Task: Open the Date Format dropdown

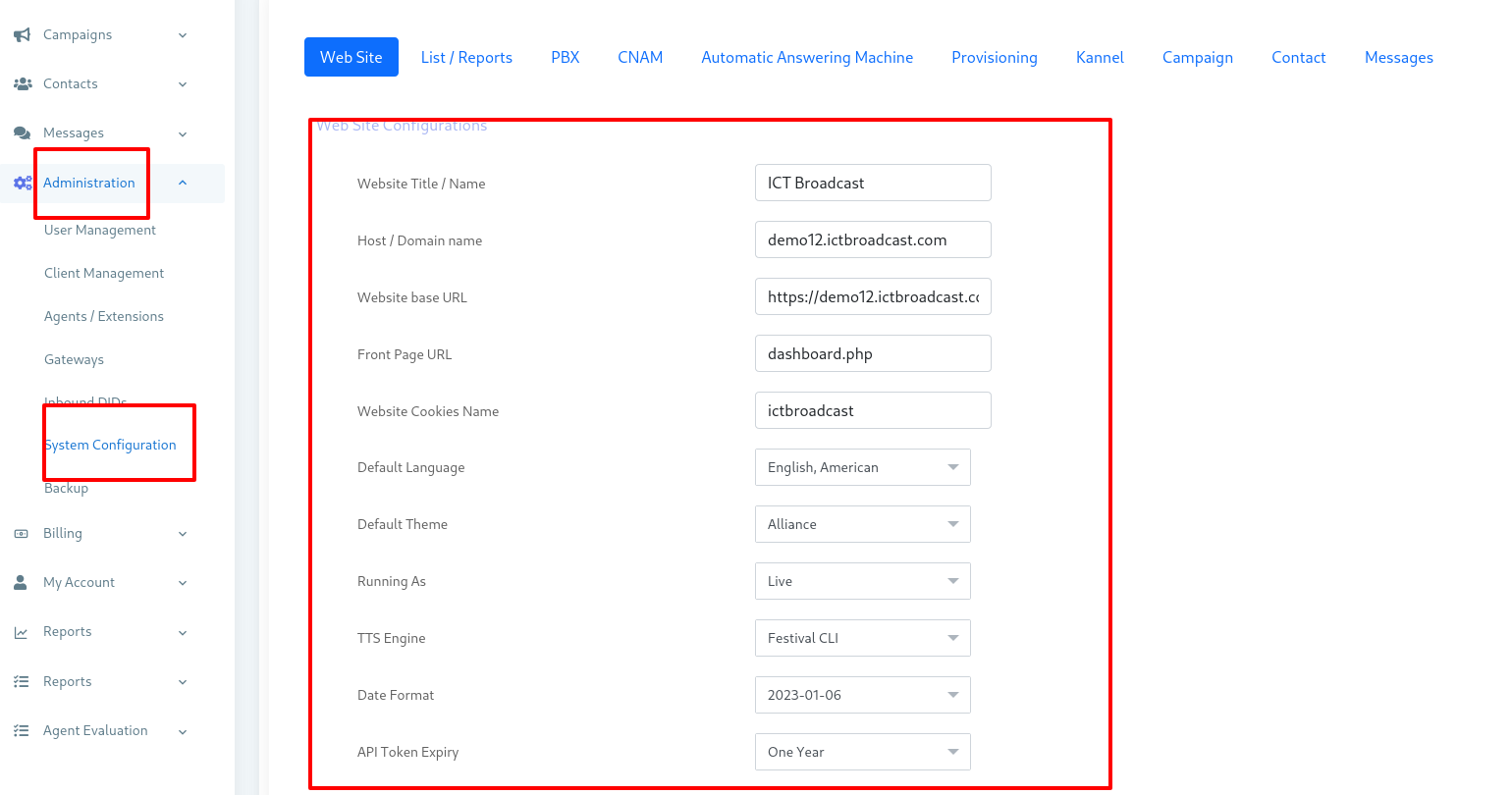Action: [x=862, y=695]
